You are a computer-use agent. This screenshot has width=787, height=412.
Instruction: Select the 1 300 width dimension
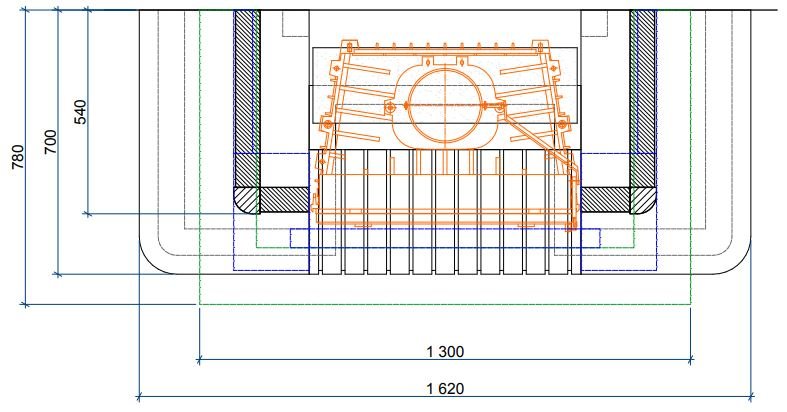pyautogui.click(x=444, y=351)
